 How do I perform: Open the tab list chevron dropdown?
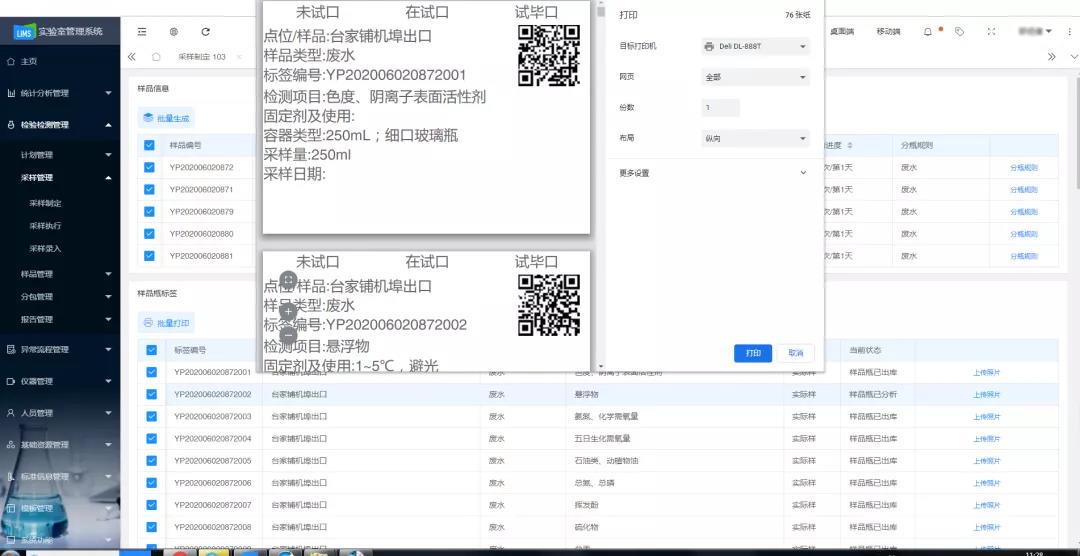point(1074,56)
